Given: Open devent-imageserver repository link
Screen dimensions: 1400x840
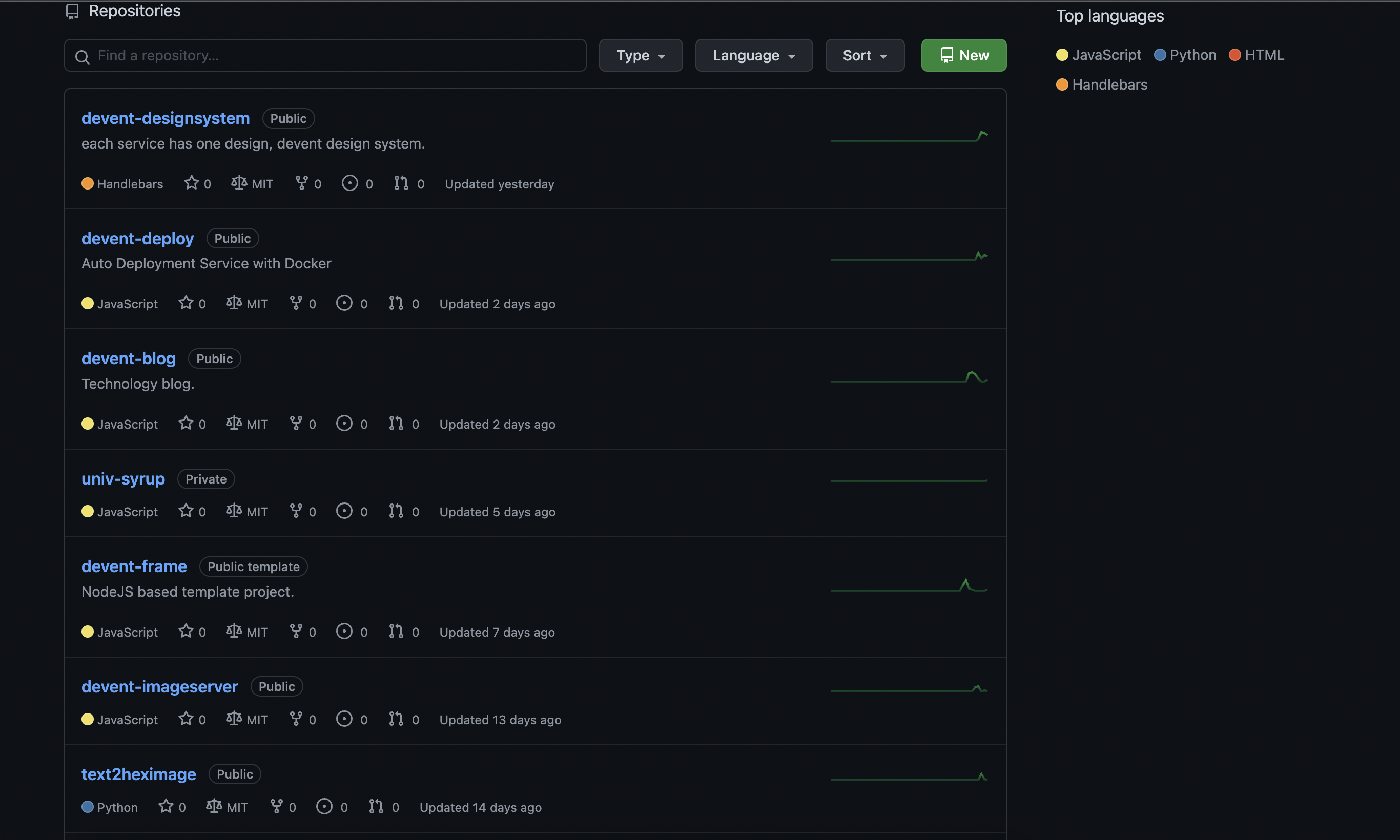Looking at the screenshot, I should [160, 687].
